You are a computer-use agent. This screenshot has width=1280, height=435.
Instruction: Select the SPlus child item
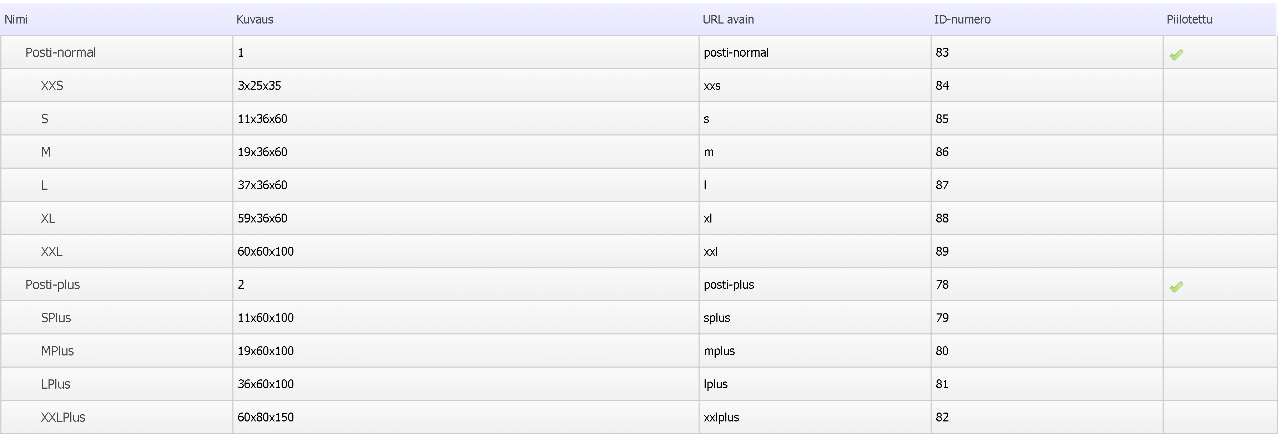pos(56,318)
